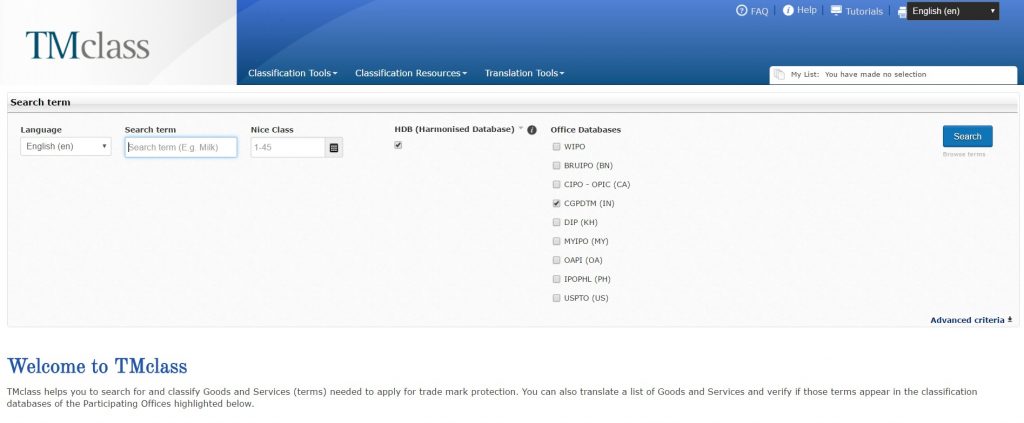Open the Translation Tools menu

tap(524, 73)
